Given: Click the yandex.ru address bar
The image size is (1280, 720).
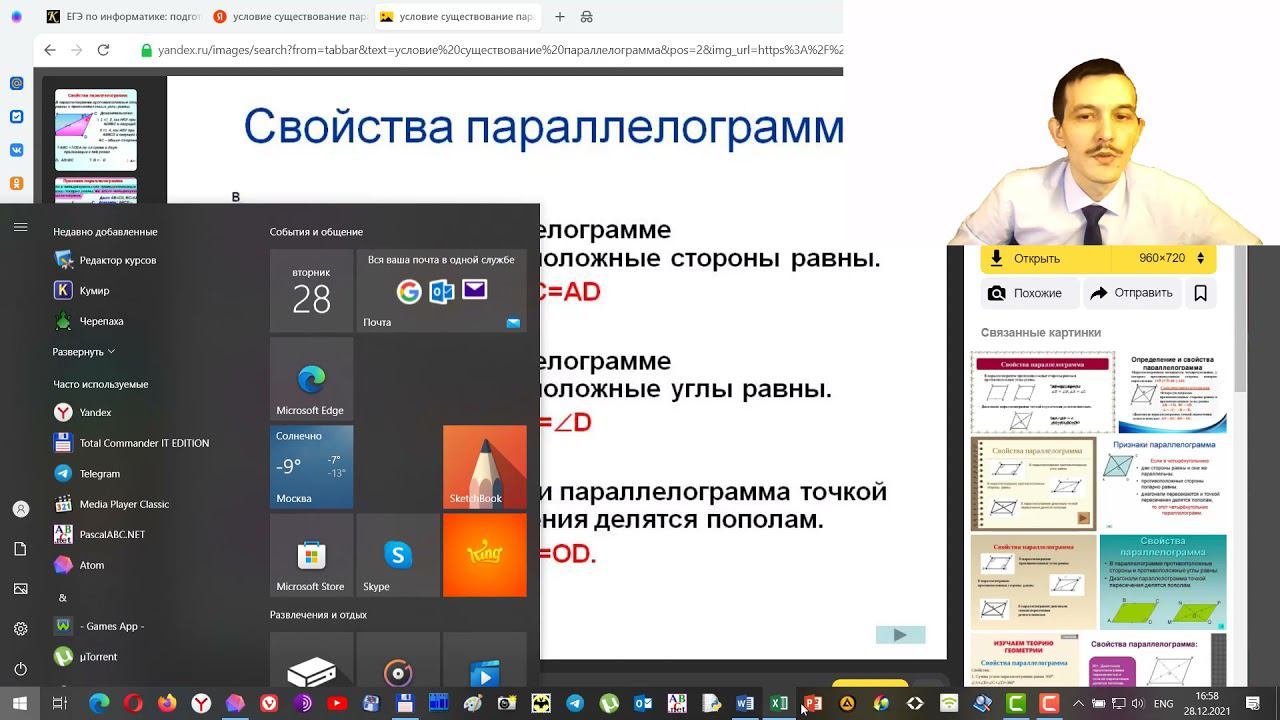Looking at the screenshot, I should [x=490, y=50].
